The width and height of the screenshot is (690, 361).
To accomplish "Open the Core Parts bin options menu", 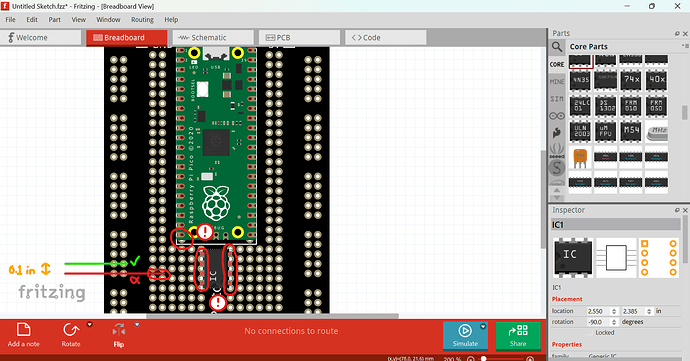I will (685, 46).
